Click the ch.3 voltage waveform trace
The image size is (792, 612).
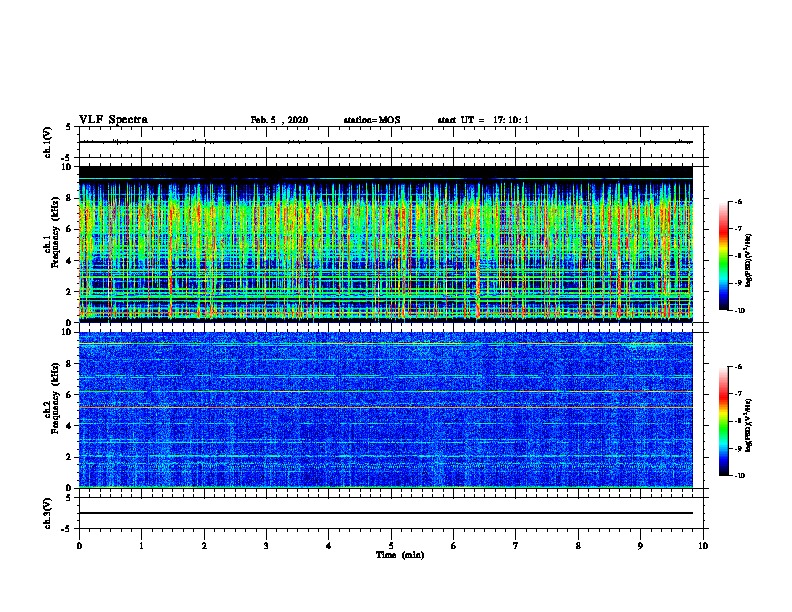click(386, 513)
